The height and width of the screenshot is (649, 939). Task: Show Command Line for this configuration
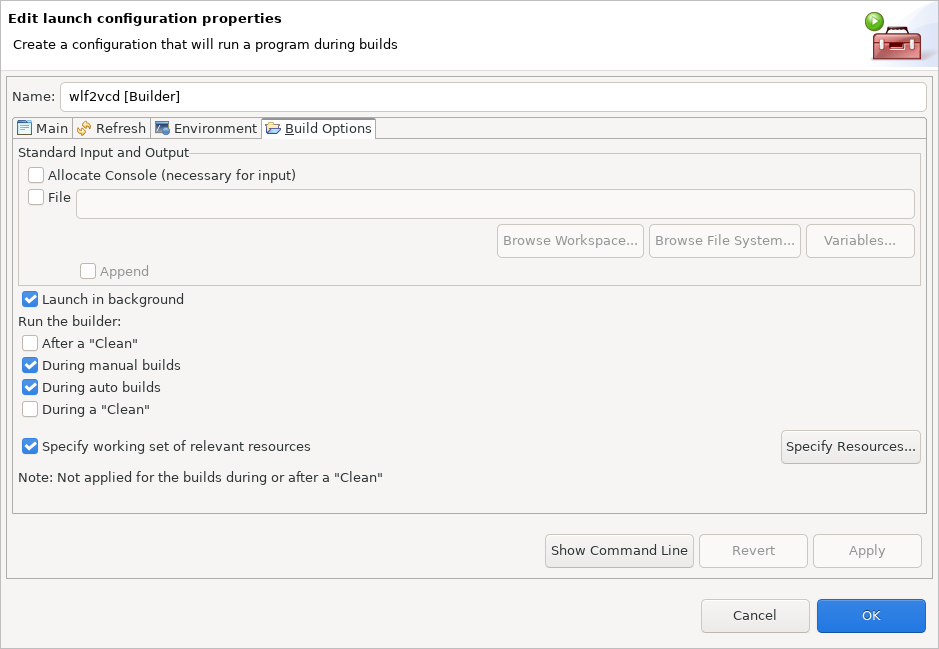click(x=619, y=551)
